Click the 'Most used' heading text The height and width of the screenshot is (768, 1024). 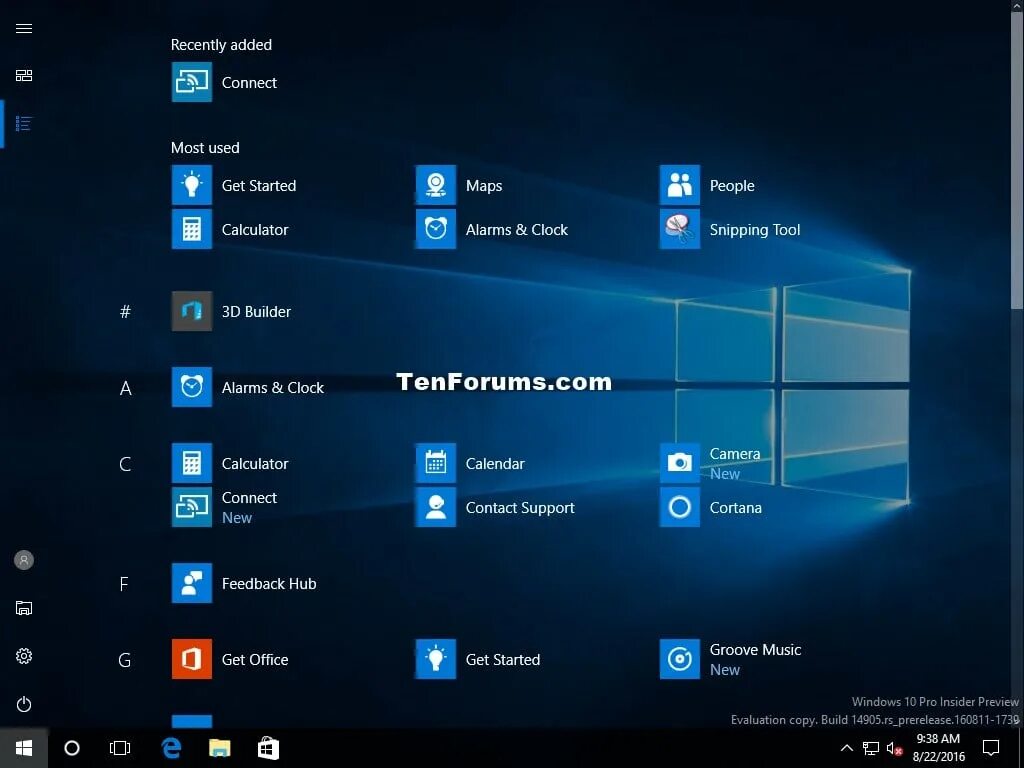[205, 148]
